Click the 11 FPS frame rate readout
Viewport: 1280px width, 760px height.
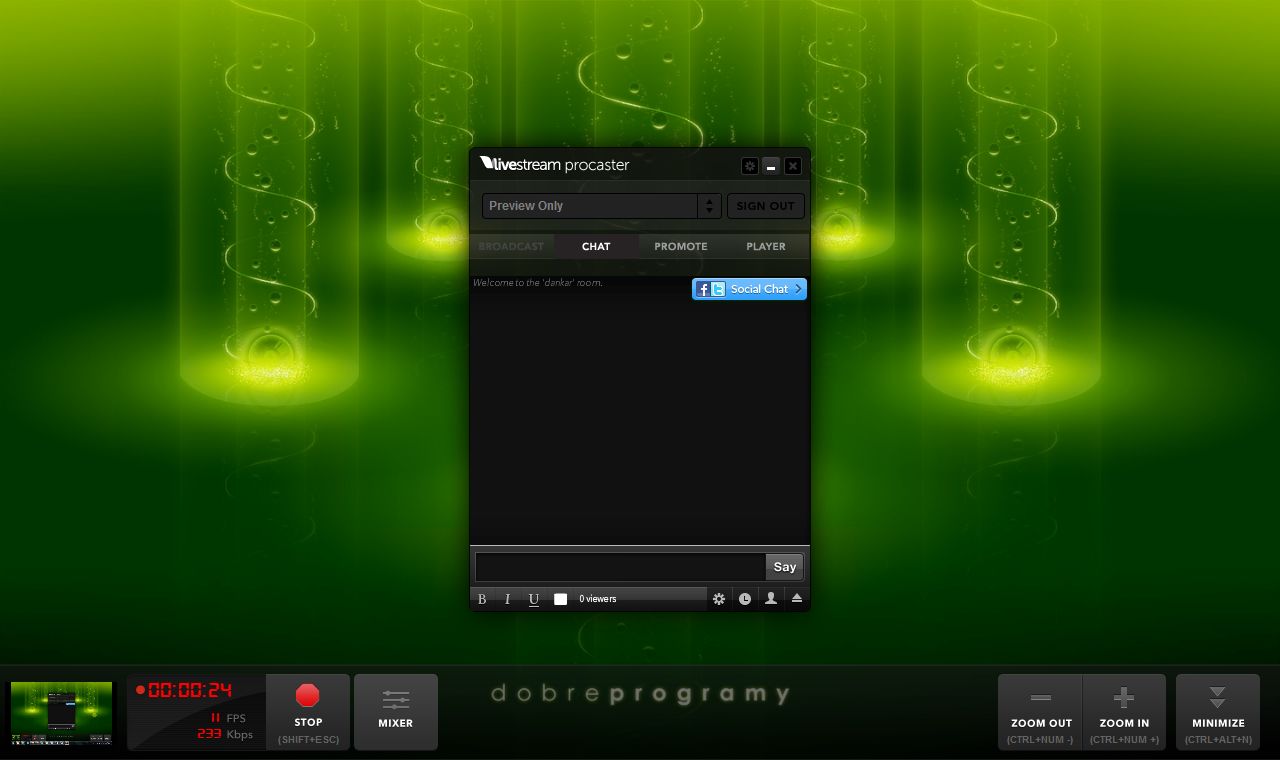tap(227, 718)
